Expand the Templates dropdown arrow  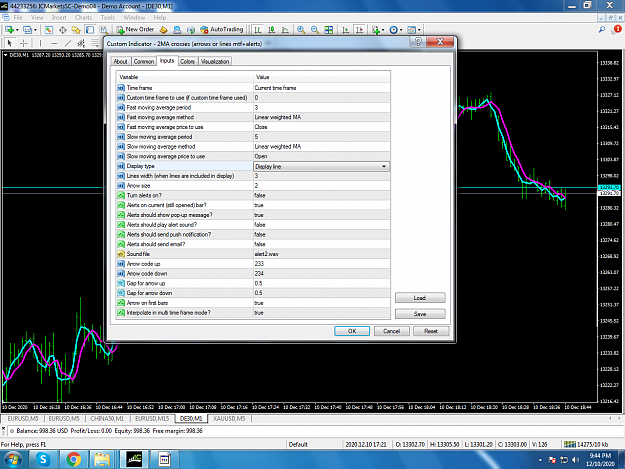click(419, 30)
